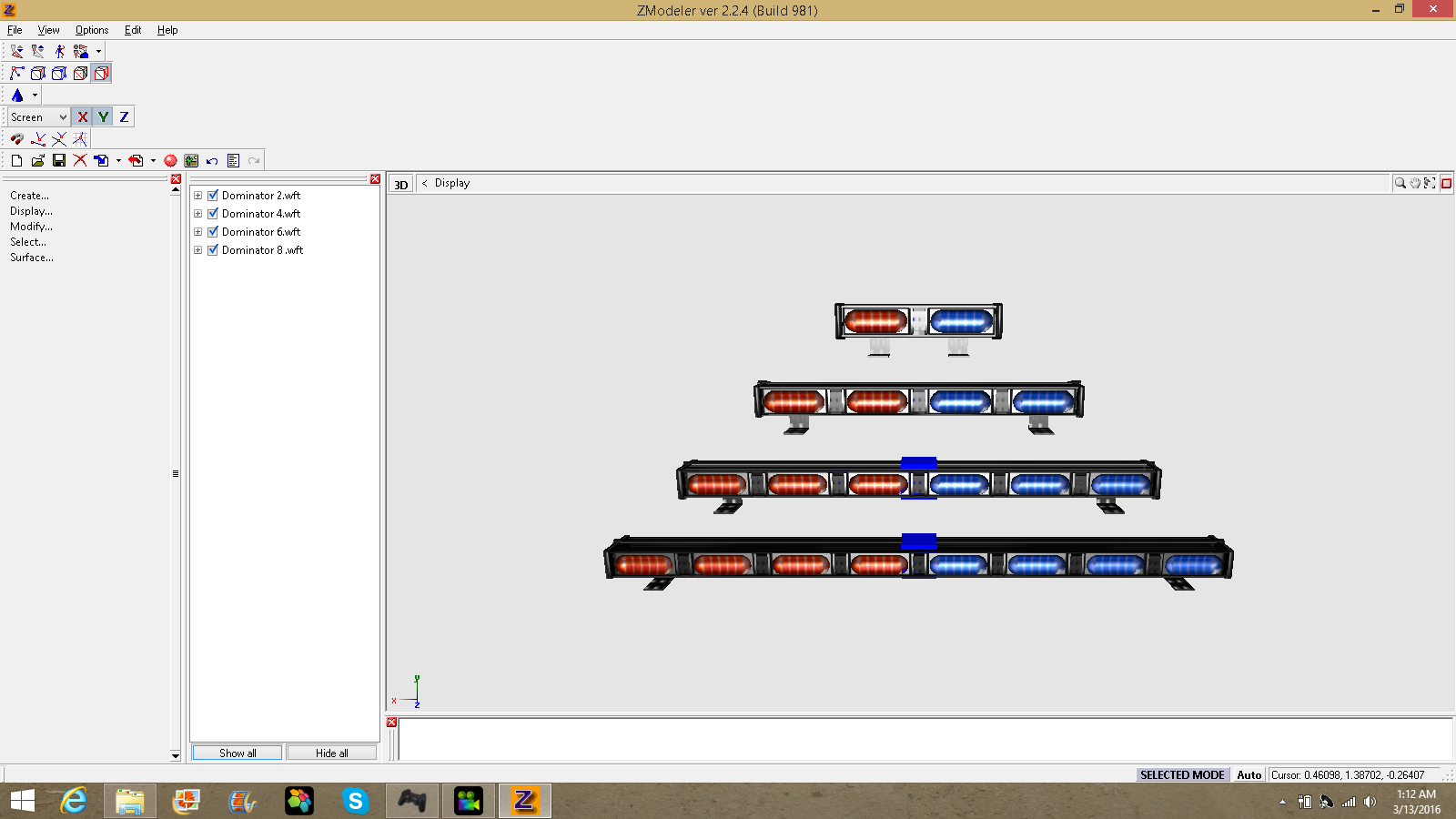Click the Undo arrow icon
Screen dimensions: 1456x819
[x=212, y=160]
